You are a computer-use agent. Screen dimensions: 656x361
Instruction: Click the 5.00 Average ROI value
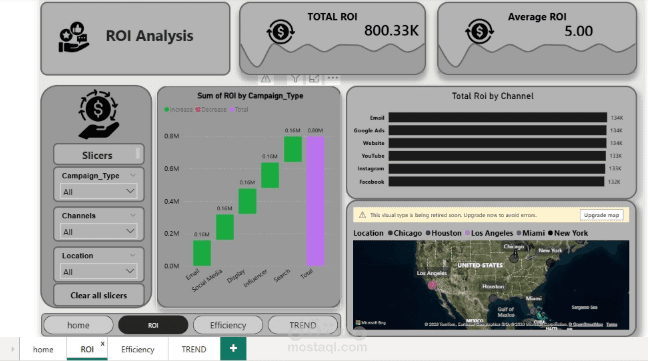coord(579,31)
